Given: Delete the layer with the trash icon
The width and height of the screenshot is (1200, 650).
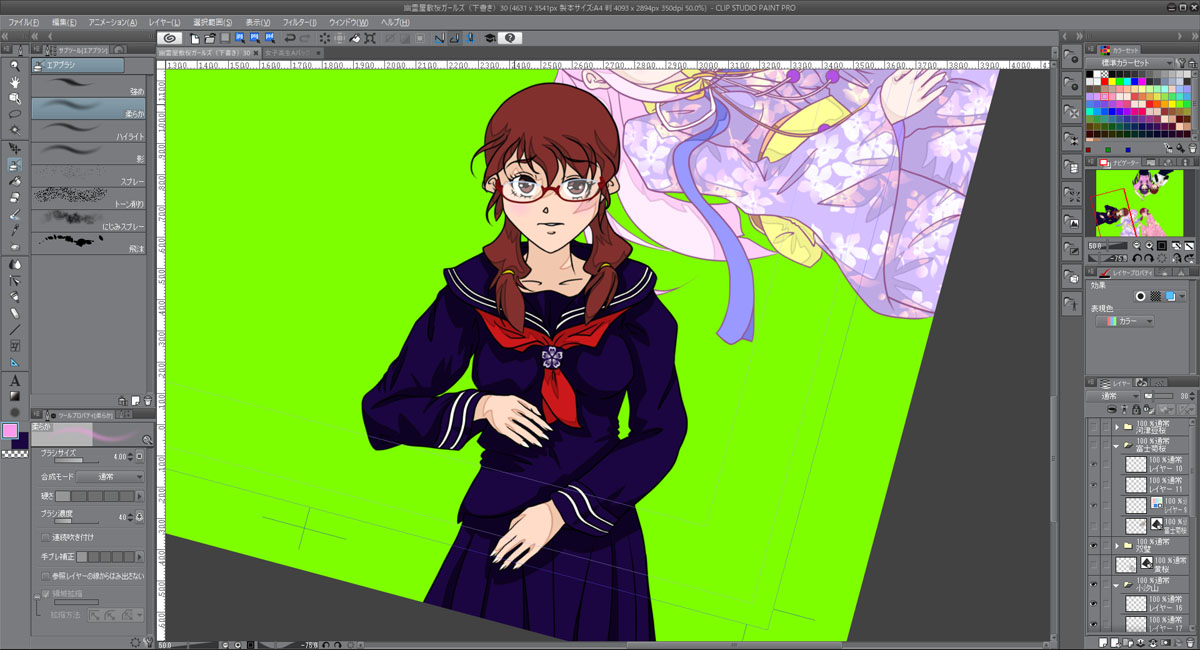Looking at the screenshot, I should pyautogui.click(x=1190, y=641).
